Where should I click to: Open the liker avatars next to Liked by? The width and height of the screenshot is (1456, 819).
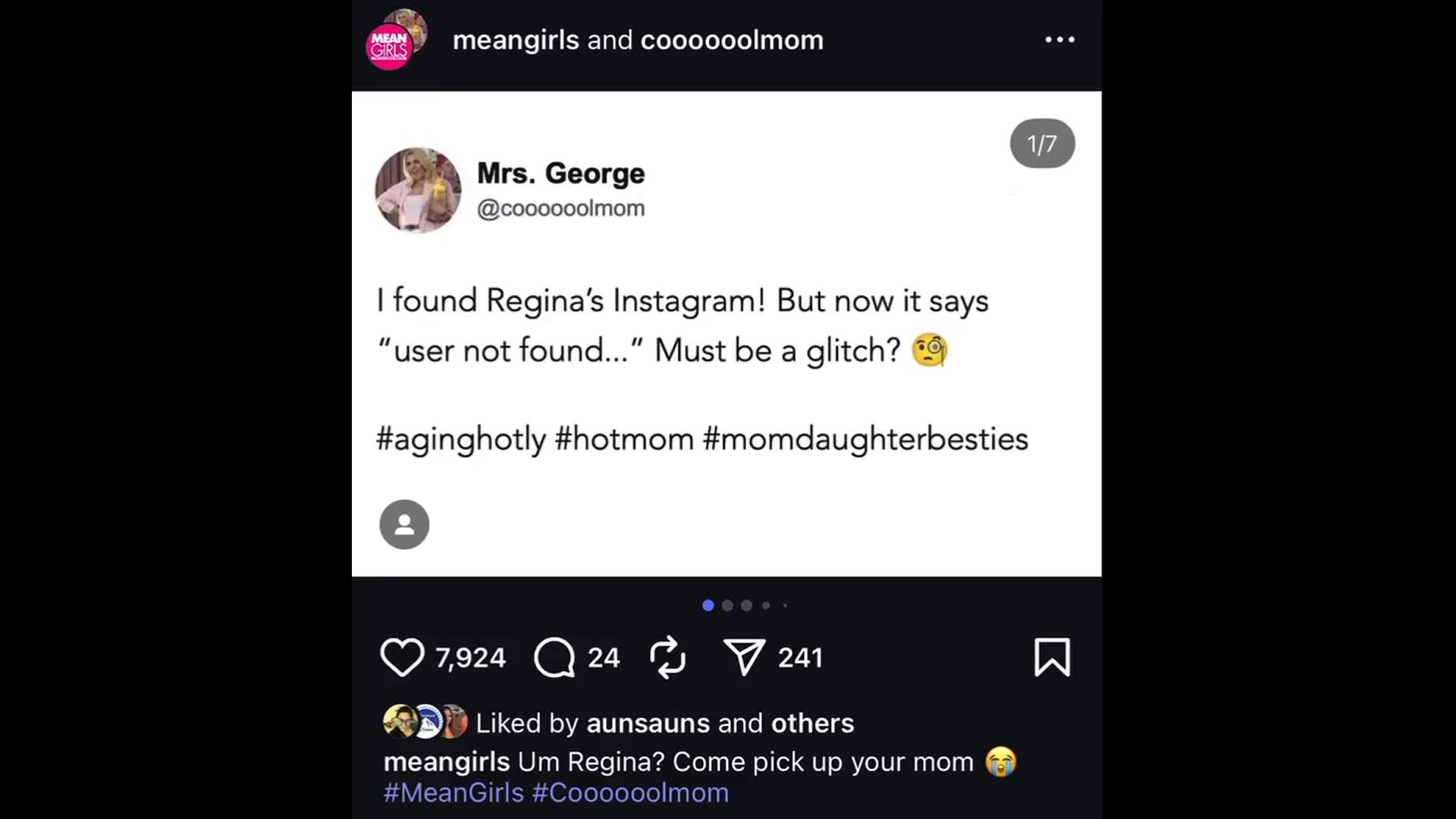click(x=425, y=722)
